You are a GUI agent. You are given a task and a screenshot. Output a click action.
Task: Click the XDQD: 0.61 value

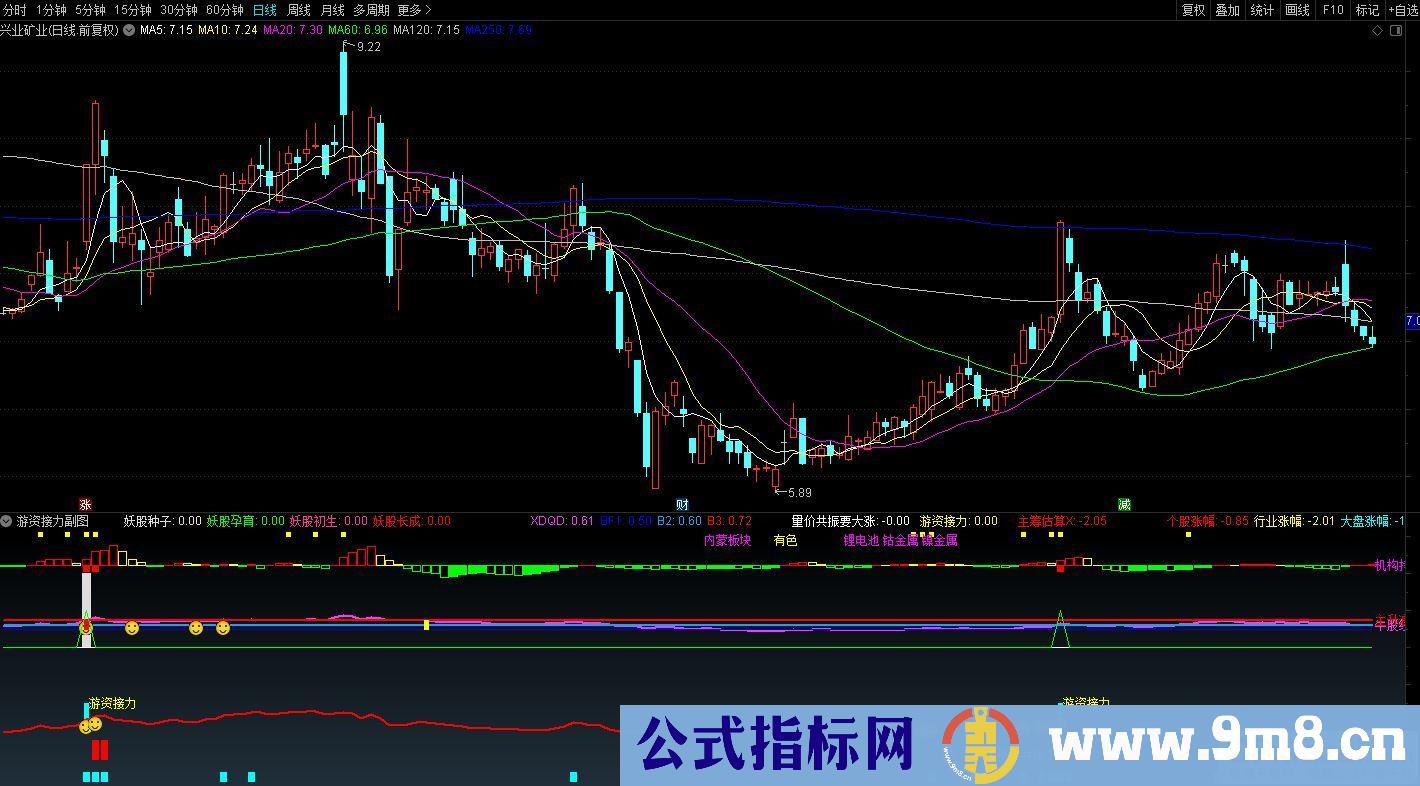click(562, 521)
